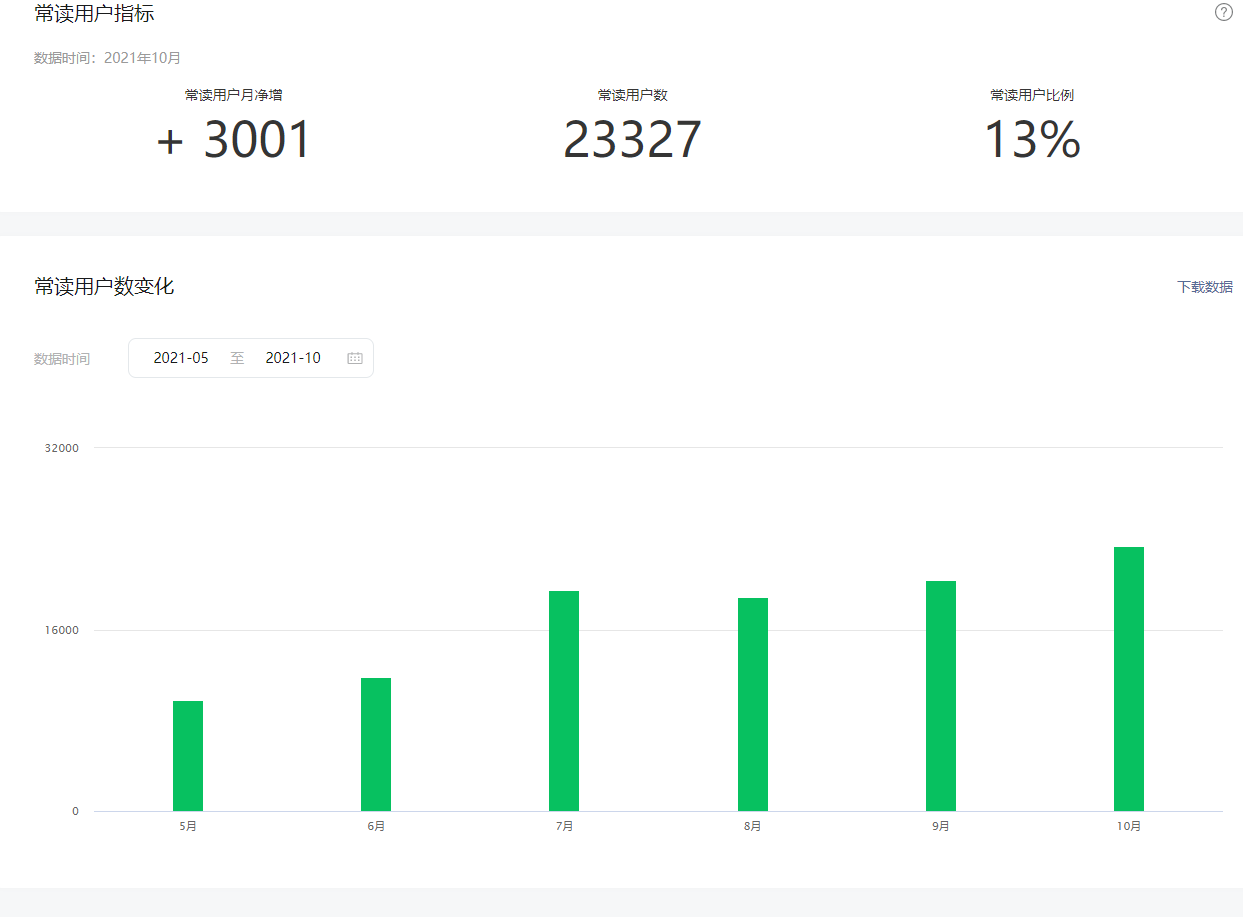The height and width of the screenshot is (917, 1243).
Task: Click the 13% ratio value
Action: (x=1032, y=140)
